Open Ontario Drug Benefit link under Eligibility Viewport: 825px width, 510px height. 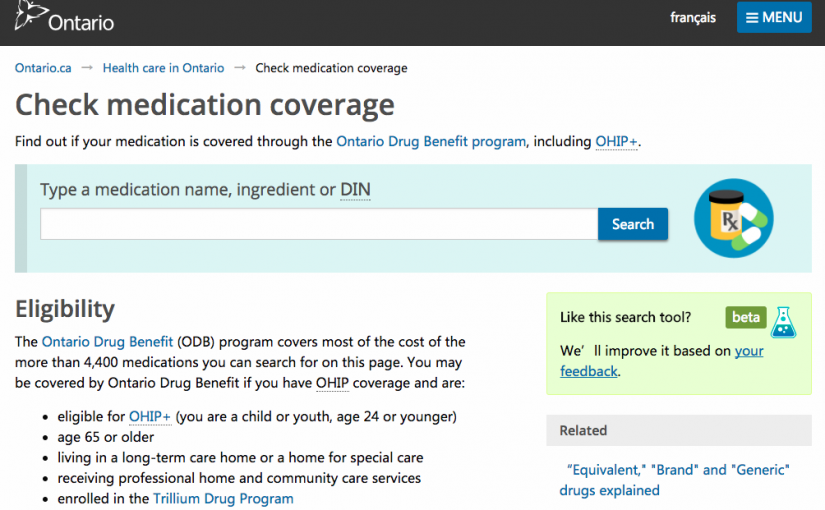pos(107,341)
